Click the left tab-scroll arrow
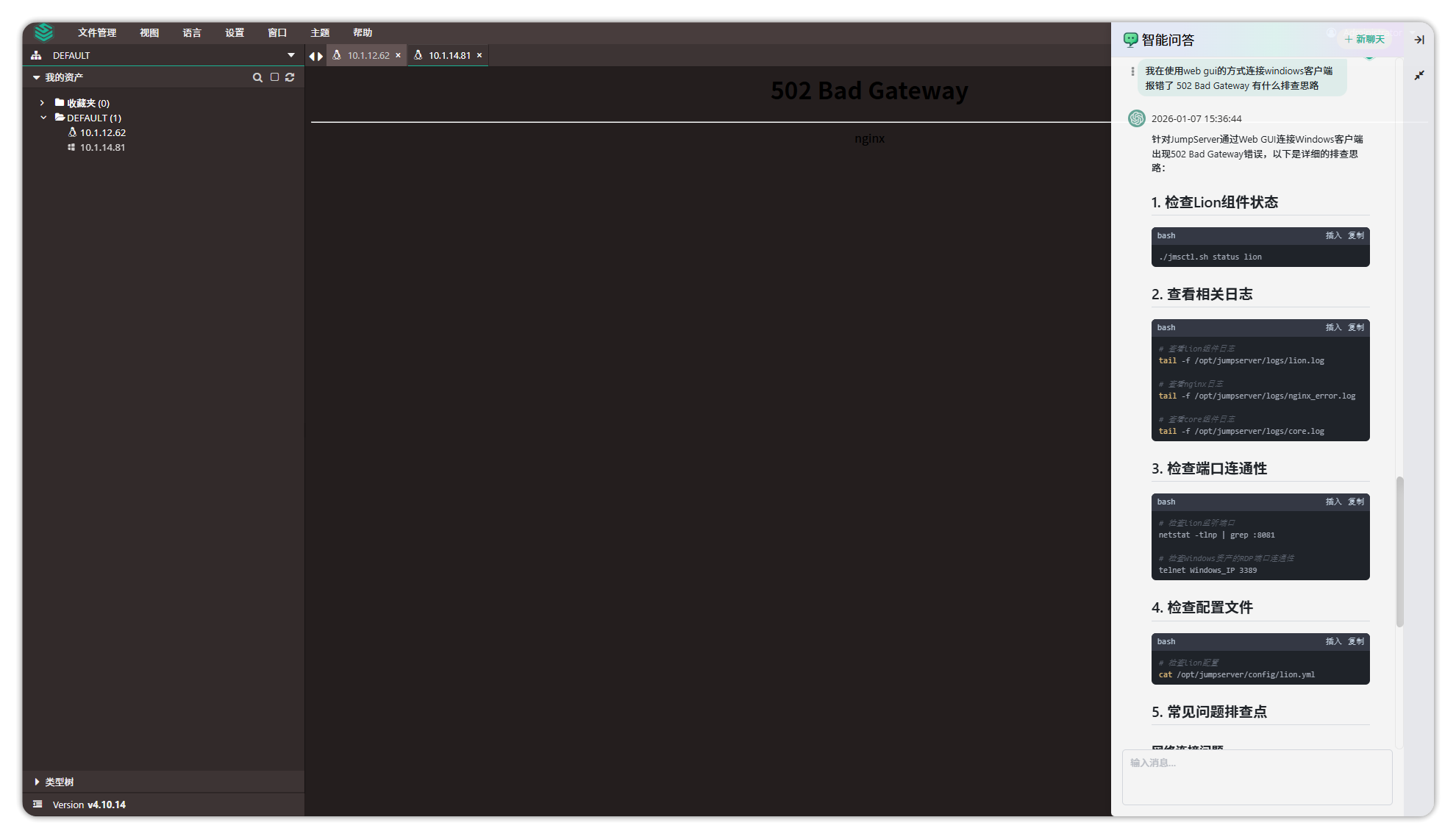The width and height of the screenshot is (1456, 831). (x=312, y=56)
